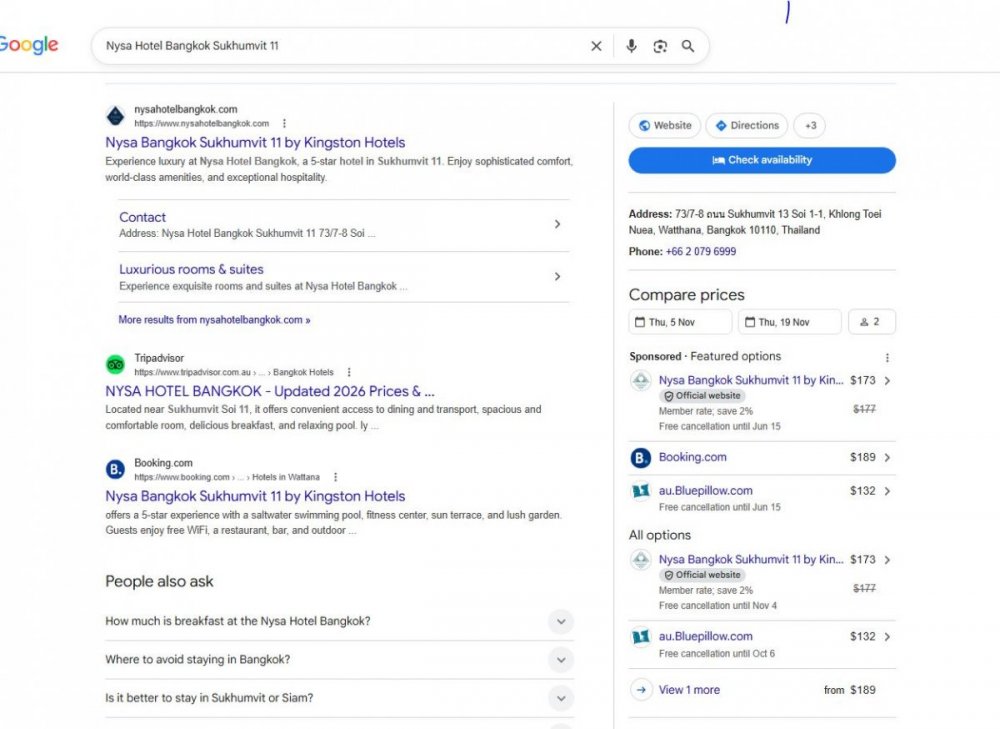Screen dimensions: 1000x729
Task: Open Booking.com link in Compare prices
Action: 693,457
